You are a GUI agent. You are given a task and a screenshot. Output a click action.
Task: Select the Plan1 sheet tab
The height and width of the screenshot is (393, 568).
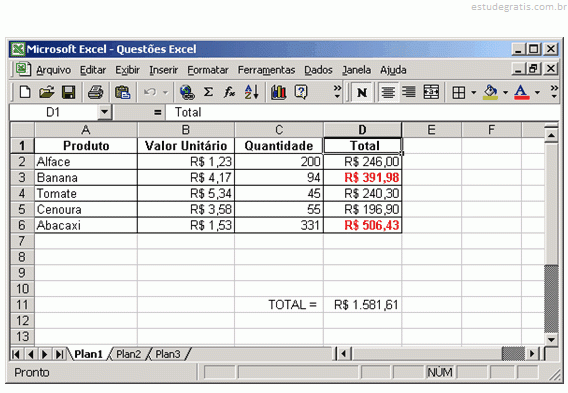pos(88,354)
